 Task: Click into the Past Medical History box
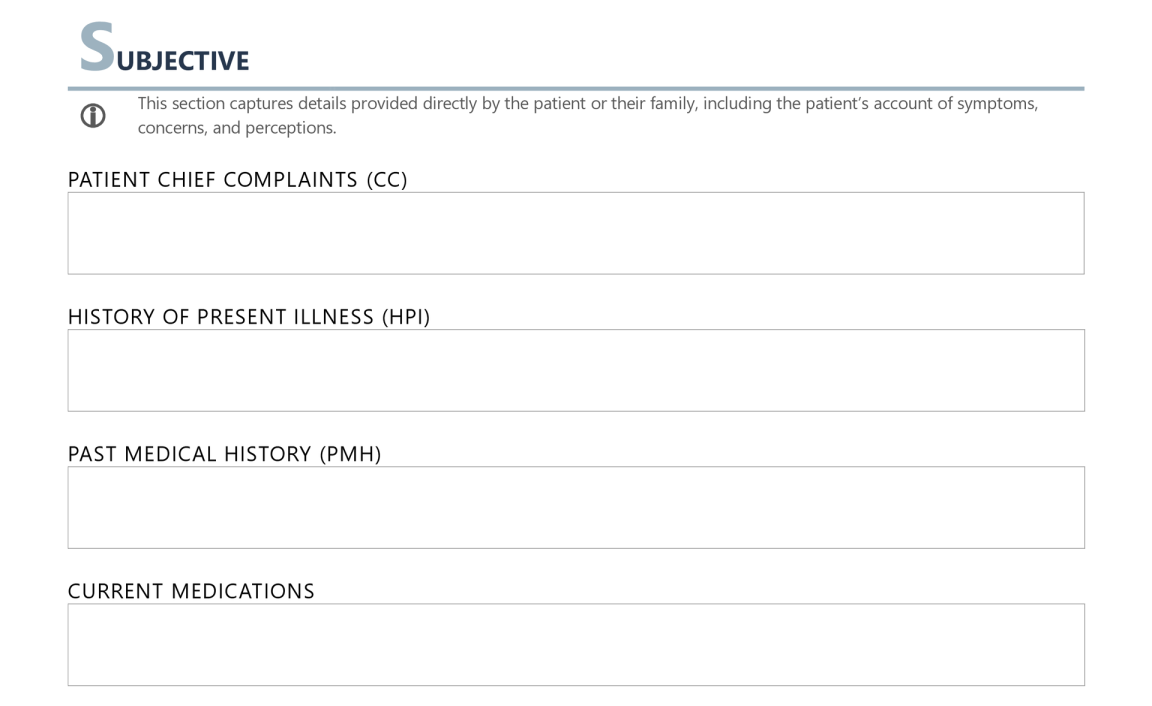pos(575,507)
